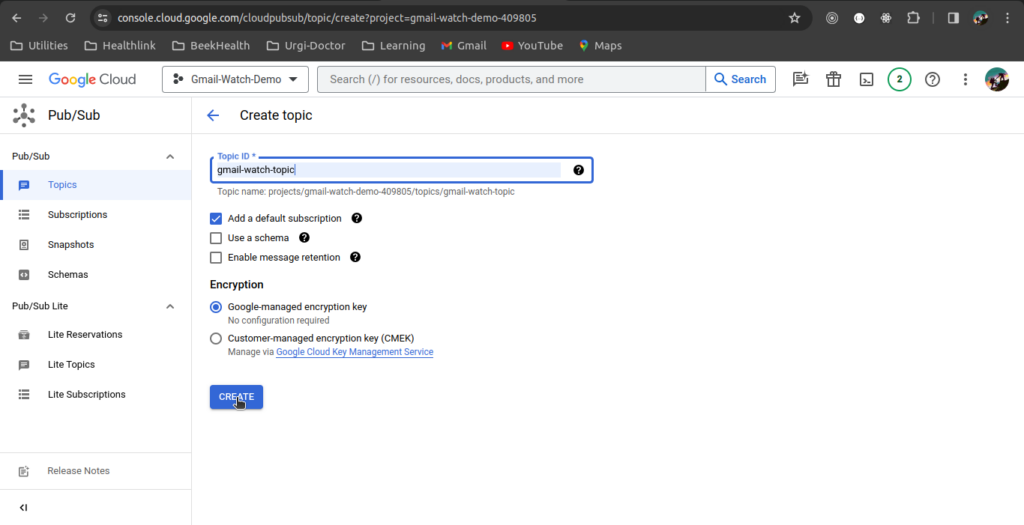Open the BeekHealth bookmark folder
The image size is (1024, 525).
[211, 46]
